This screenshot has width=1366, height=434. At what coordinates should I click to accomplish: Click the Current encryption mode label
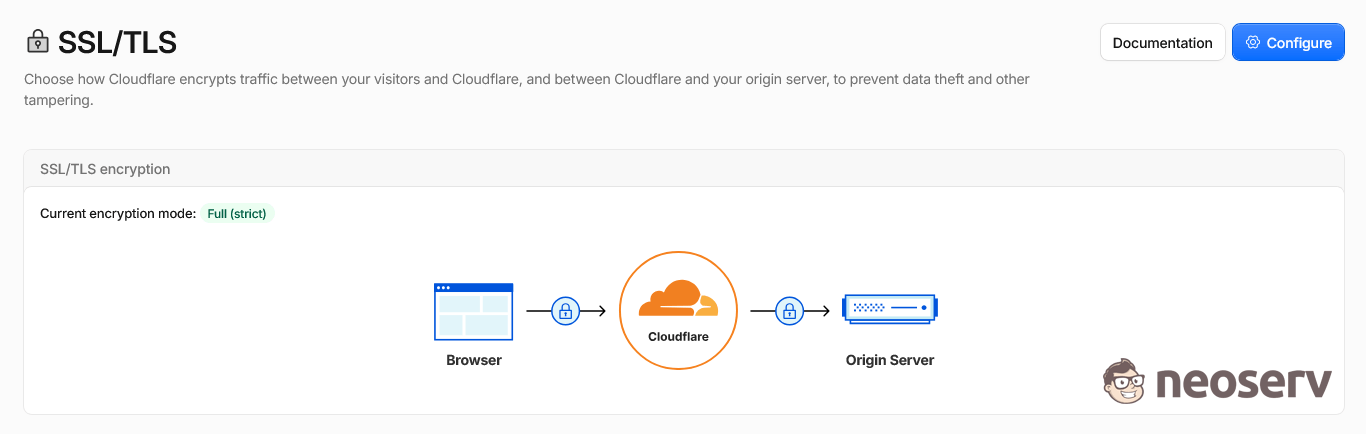118,214
